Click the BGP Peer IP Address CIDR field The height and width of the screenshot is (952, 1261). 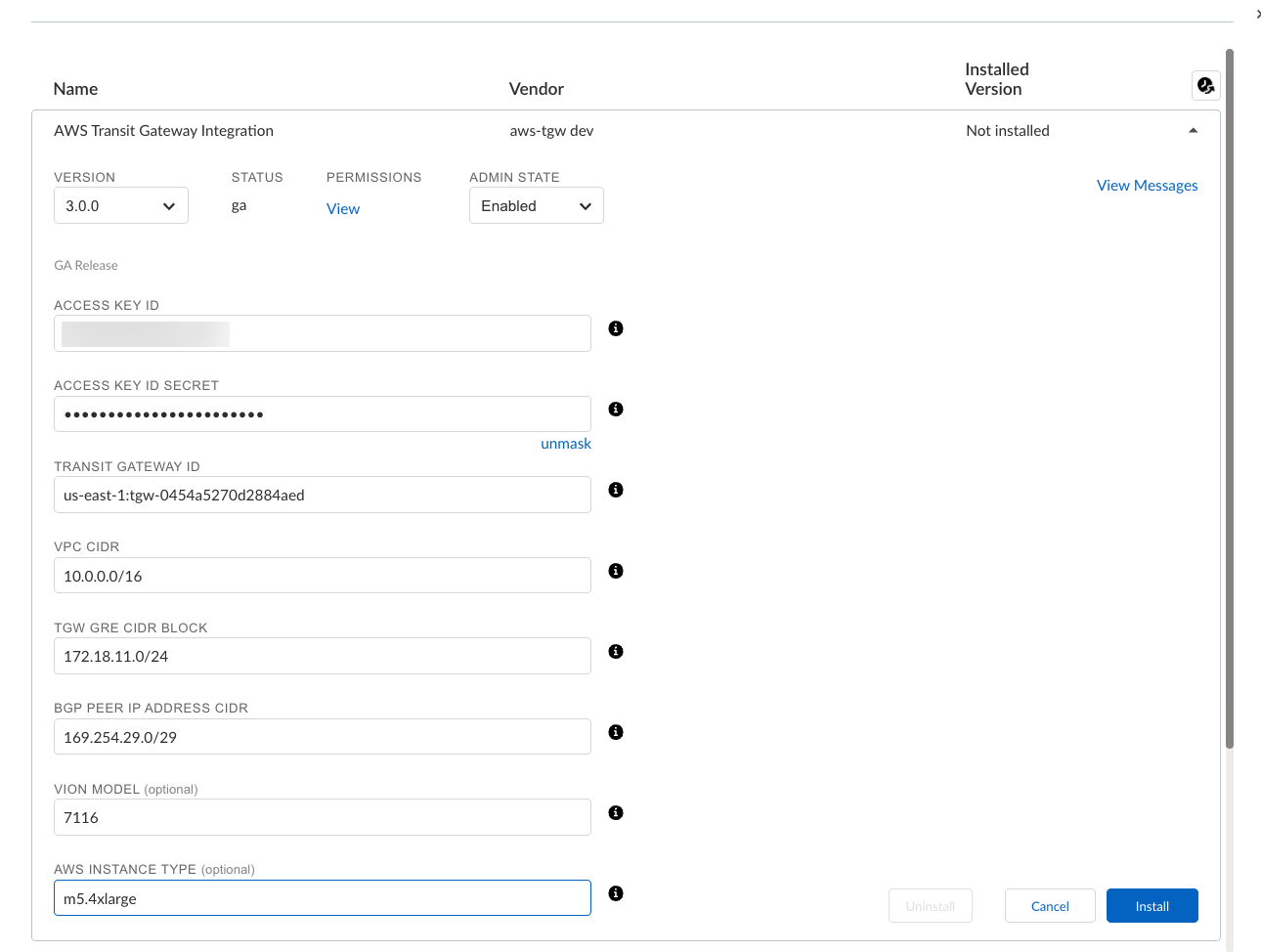point(323,737)
